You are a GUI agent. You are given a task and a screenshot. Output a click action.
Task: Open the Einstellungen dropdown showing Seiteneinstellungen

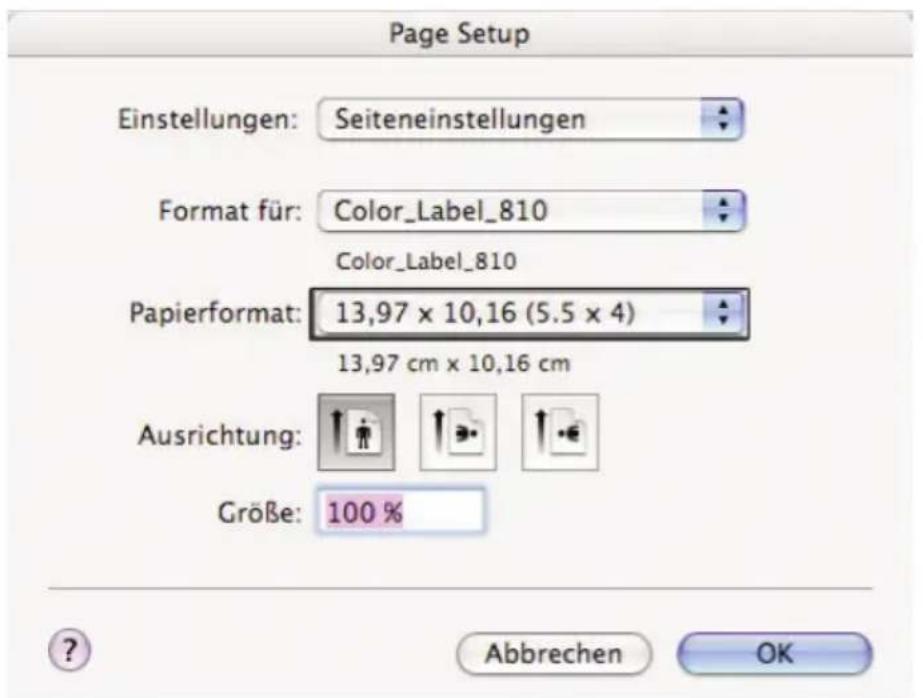tap(530, 119)
